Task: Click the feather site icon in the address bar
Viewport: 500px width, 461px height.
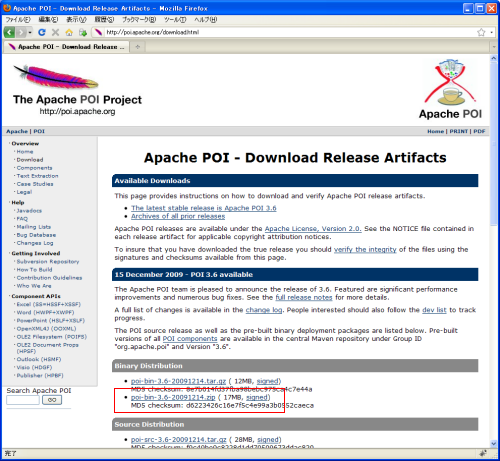Action: coord(98,32)
